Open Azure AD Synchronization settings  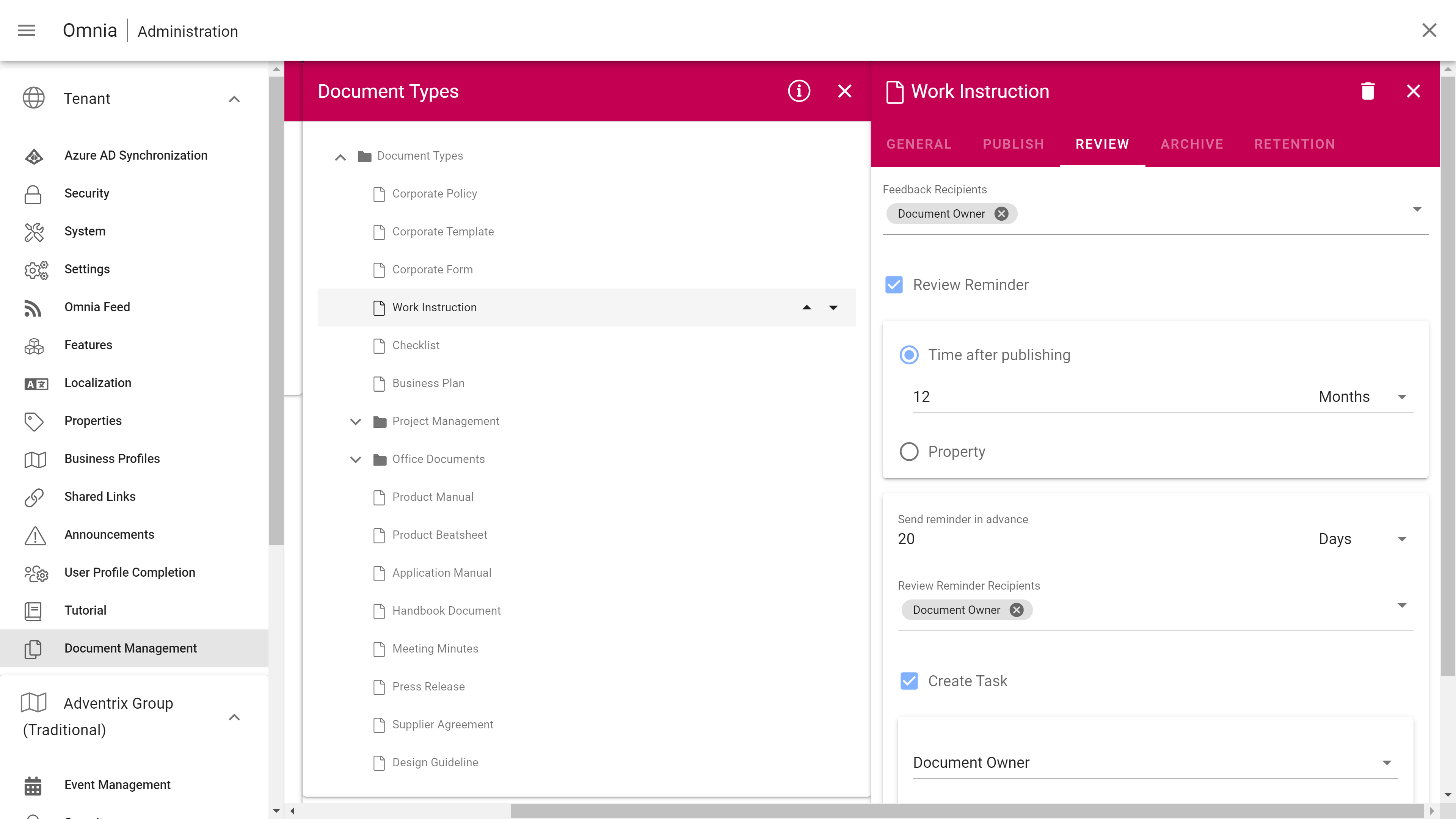point(136,155)
